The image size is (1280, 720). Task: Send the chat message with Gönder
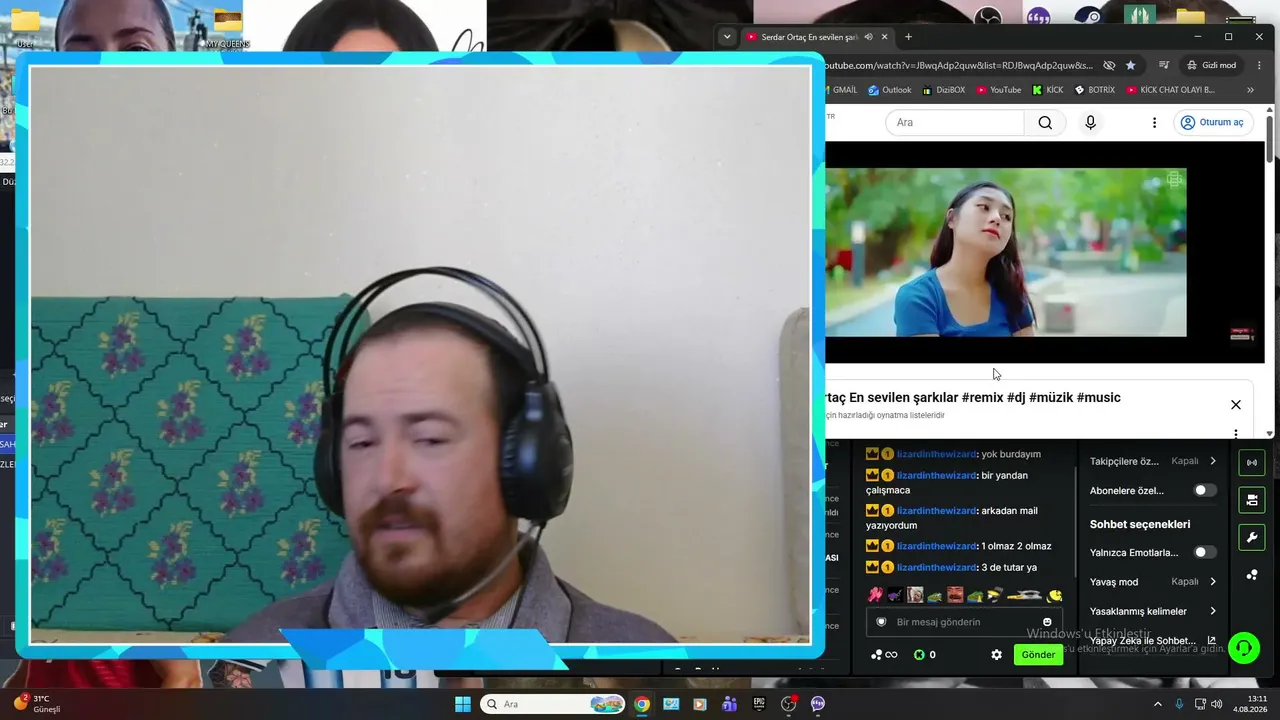[1038, 655]
